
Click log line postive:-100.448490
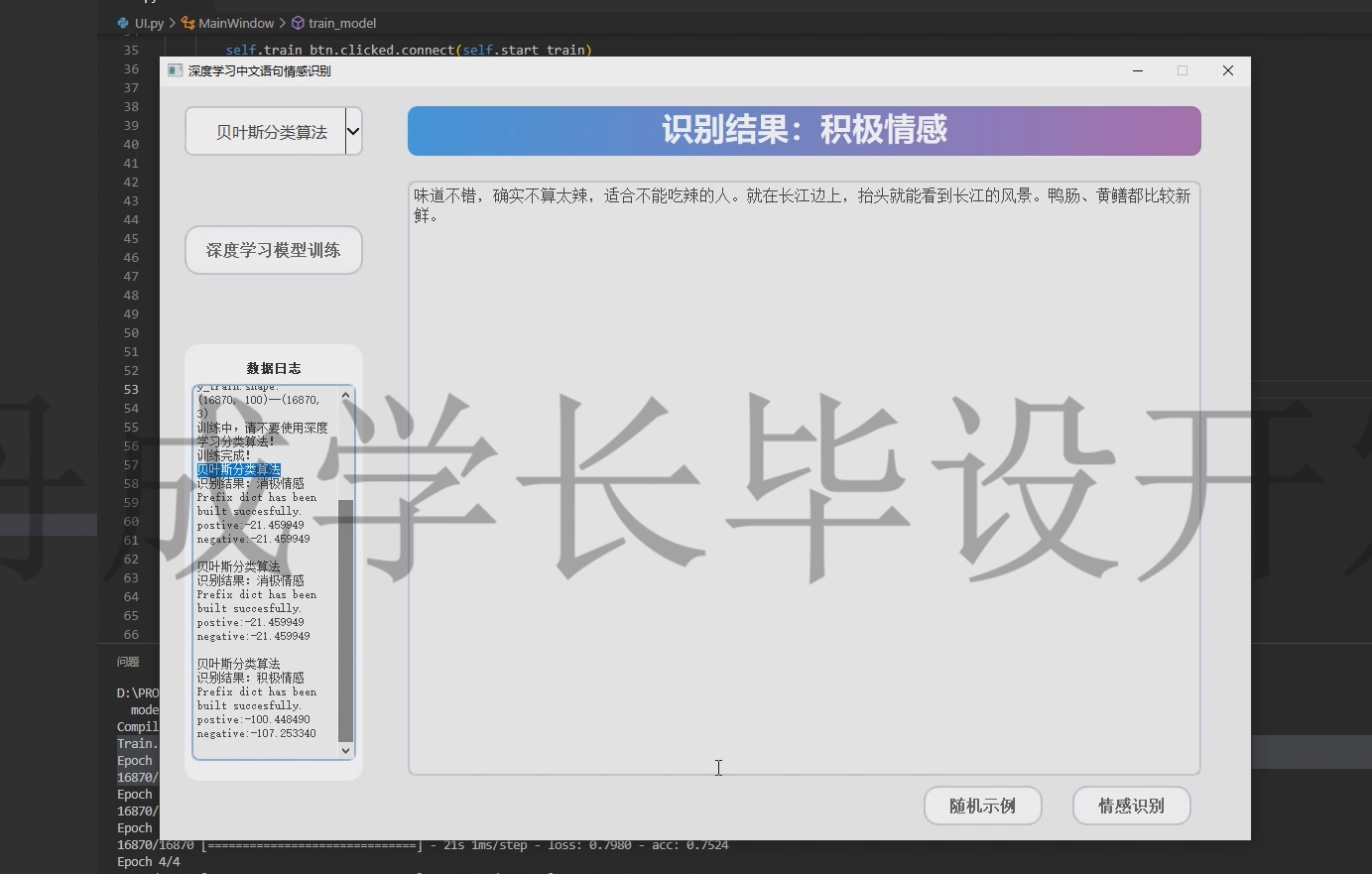[253, 719]
